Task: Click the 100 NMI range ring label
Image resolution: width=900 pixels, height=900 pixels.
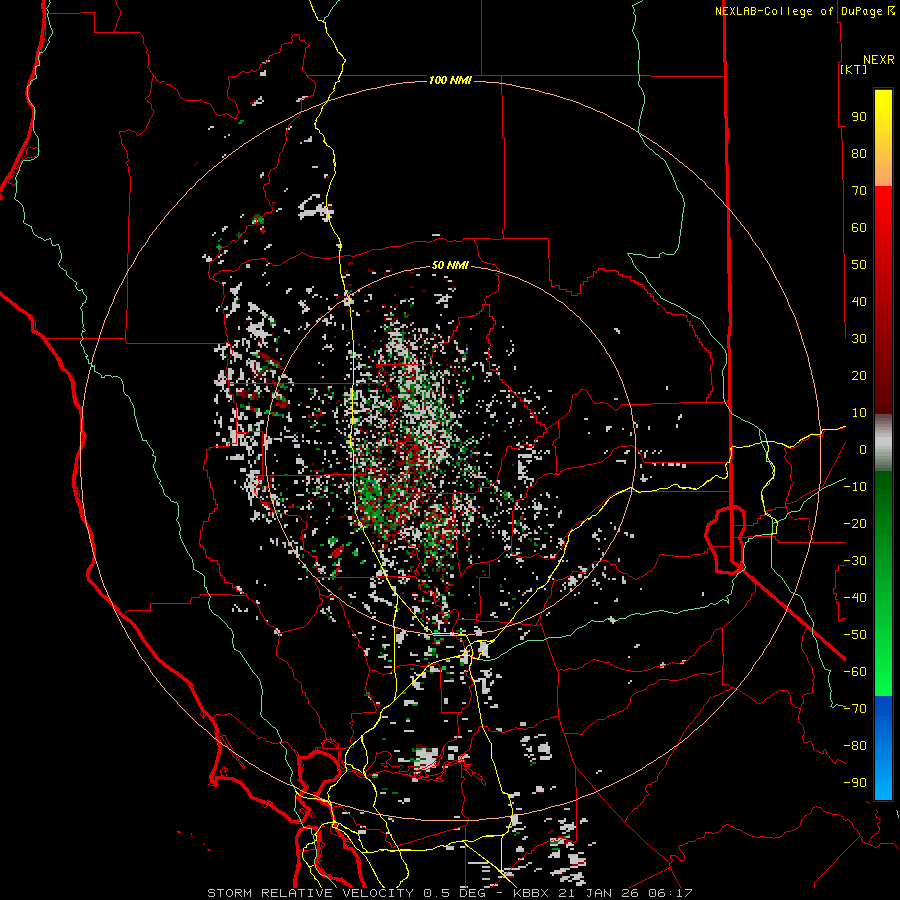Action: point(450,80)
